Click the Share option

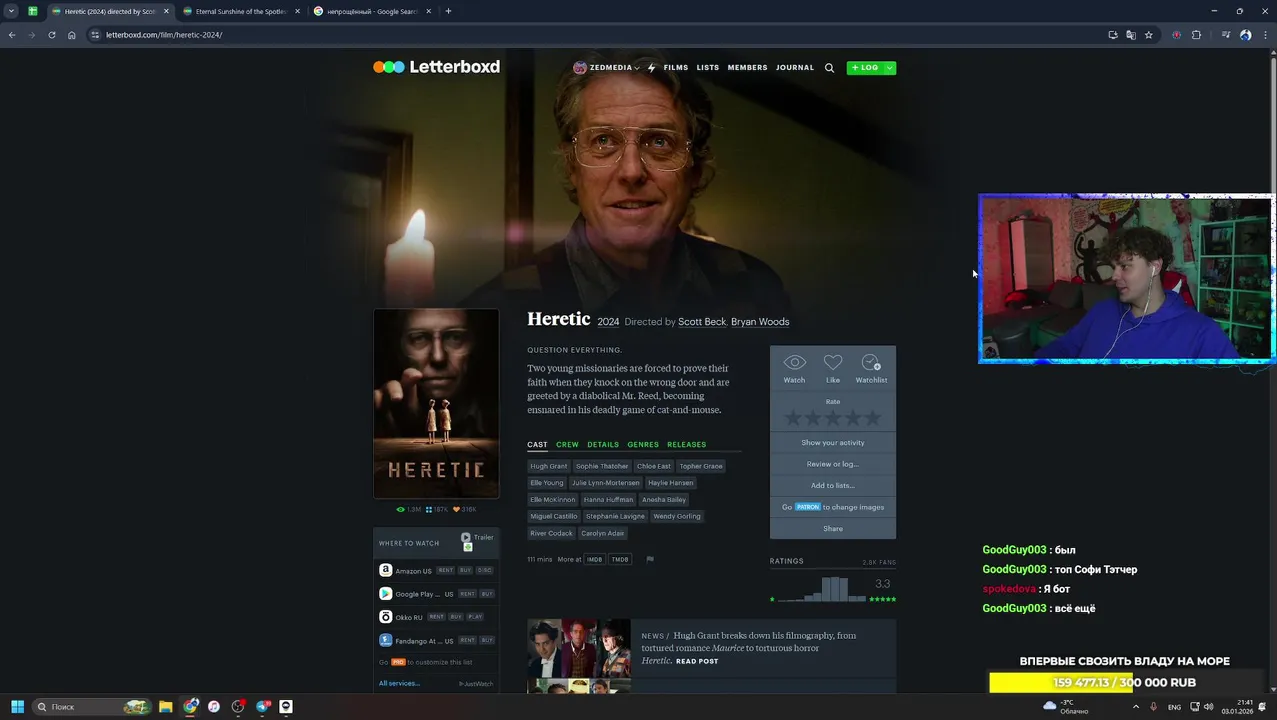pos(833,528)
